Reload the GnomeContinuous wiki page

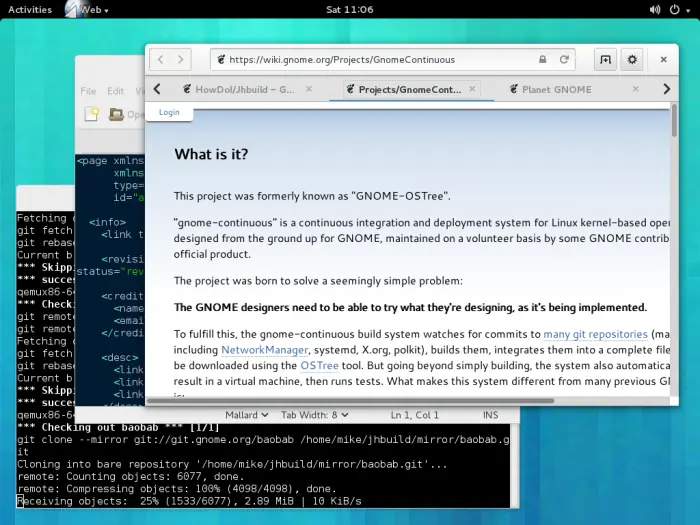point(564,59)
